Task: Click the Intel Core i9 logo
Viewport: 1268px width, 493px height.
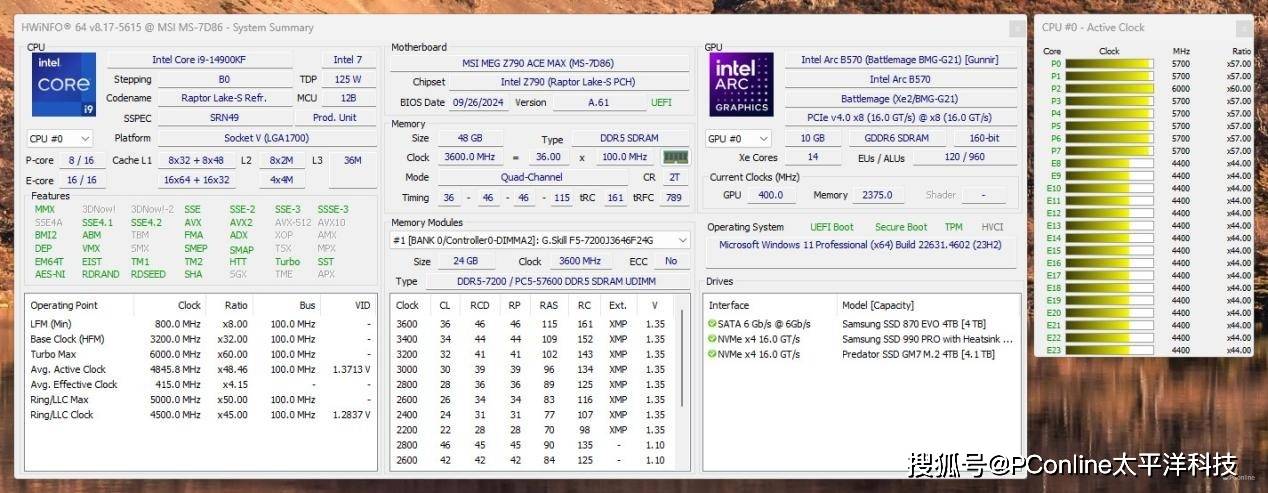Action: (x=63, y=85)
